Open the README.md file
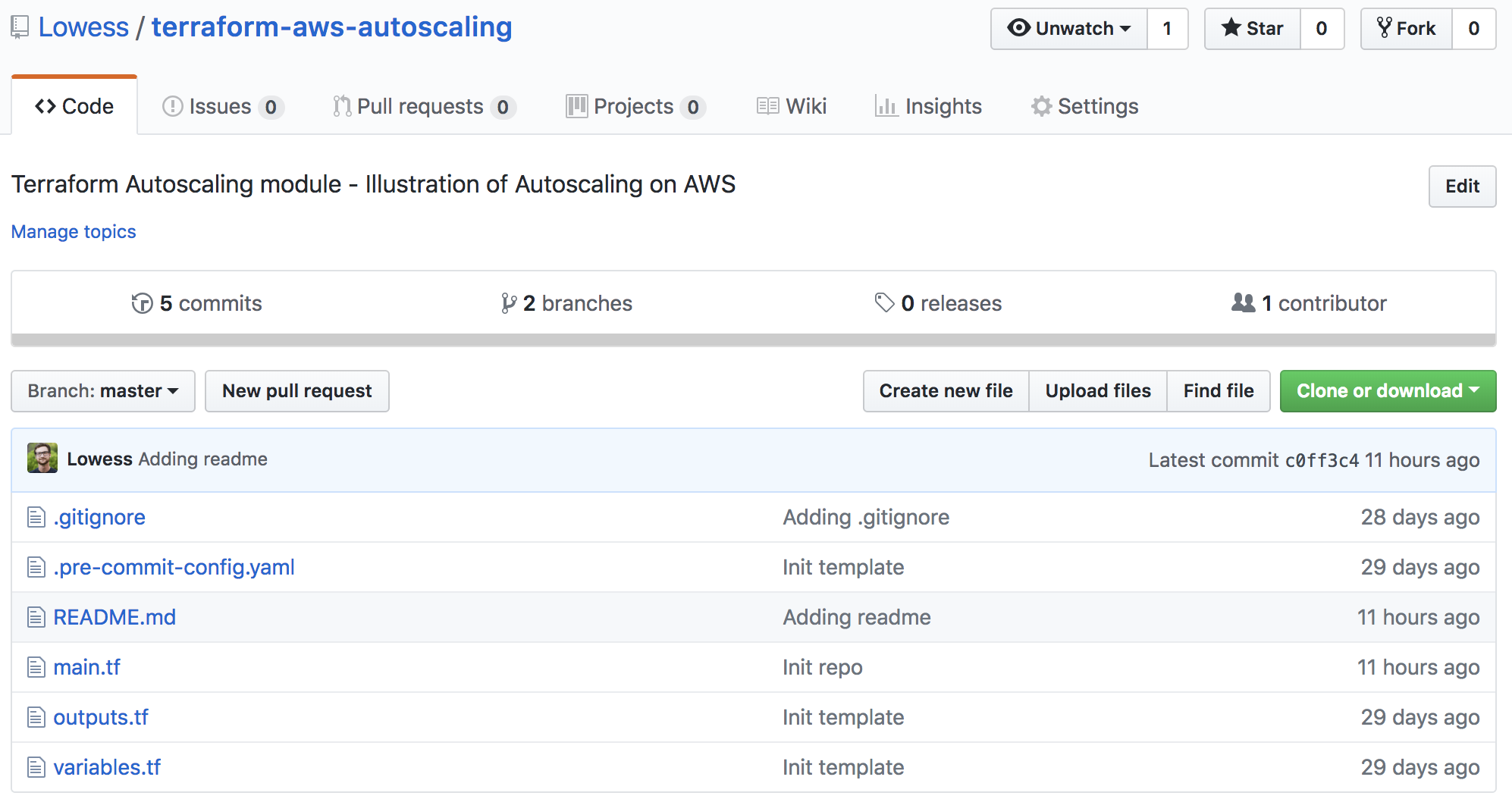 tap(114, 617)
